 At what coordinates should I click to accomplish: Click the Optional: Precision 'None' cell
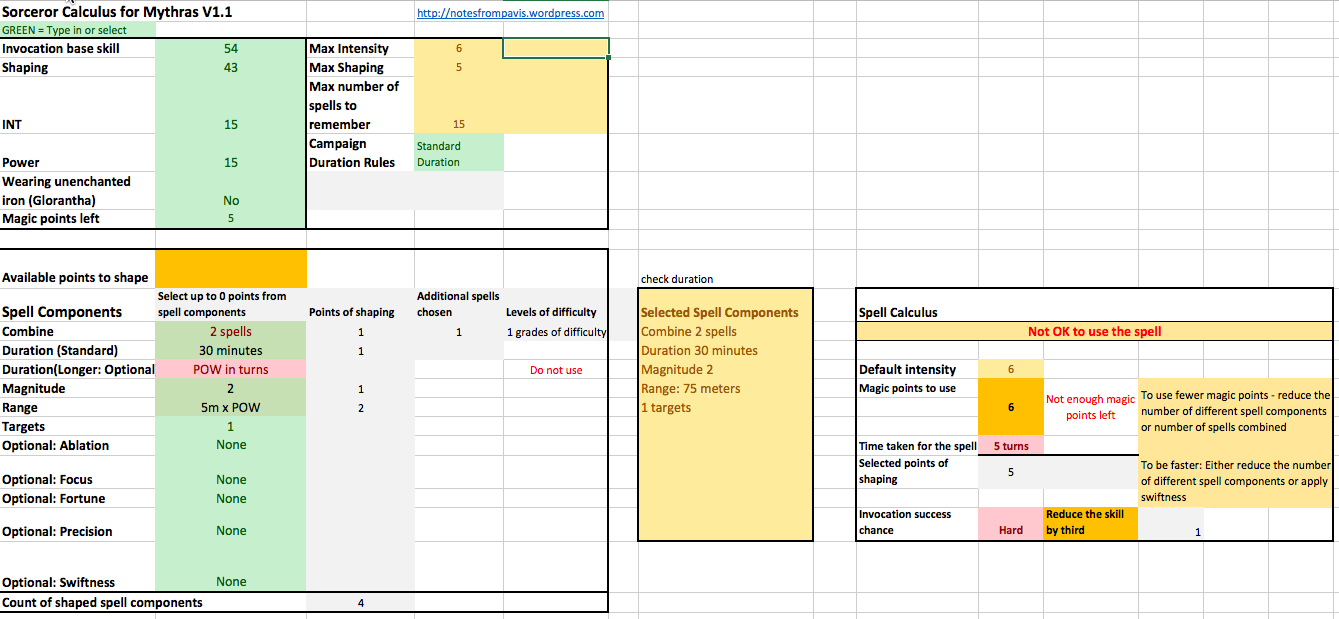pyautogui.click(x=231, y=531)
